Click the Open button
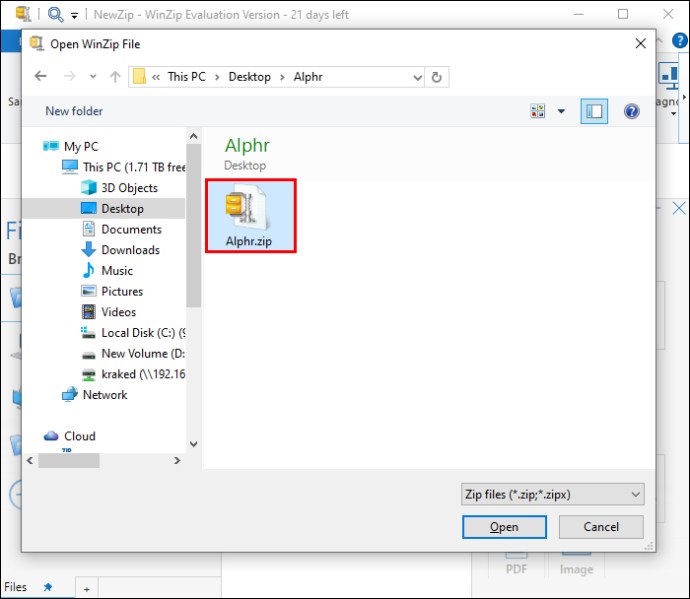The height and width of the screenshot is (599, 690). pyautogui.click(x=504, y=527)
